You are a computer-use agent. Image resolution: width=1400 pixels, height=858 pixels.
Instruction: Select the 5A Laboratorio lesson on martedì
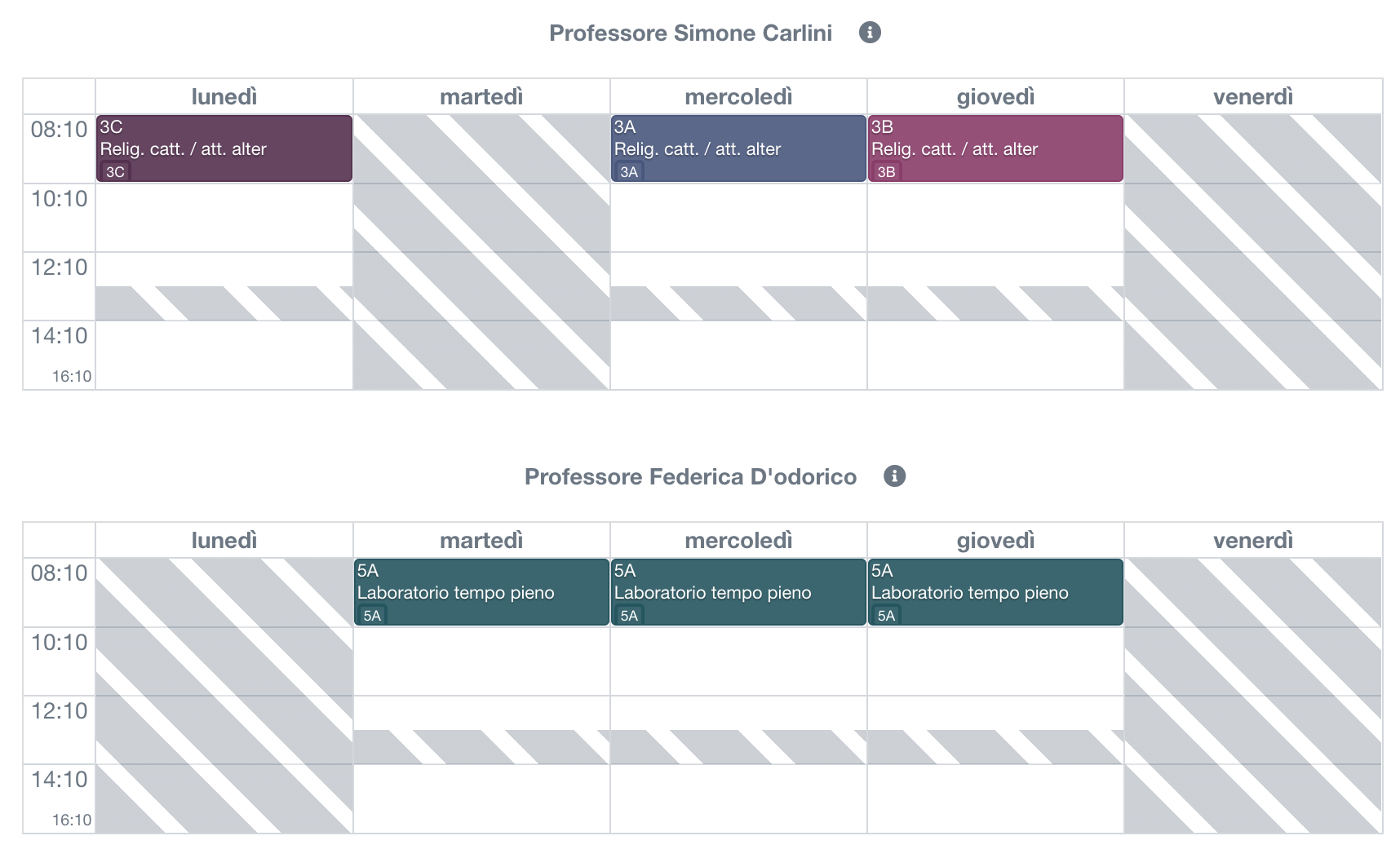[481, 591]
